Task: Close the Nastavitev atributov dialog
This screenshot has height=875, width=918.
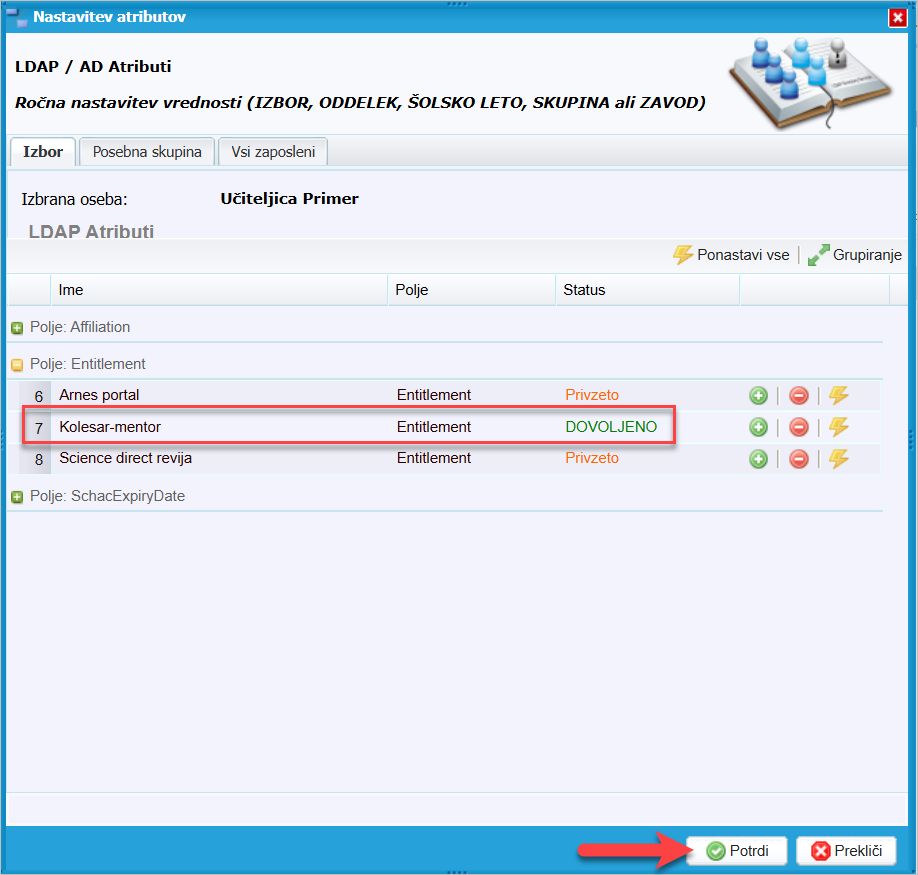Action: pyautogui.click(x=898, y=18)
